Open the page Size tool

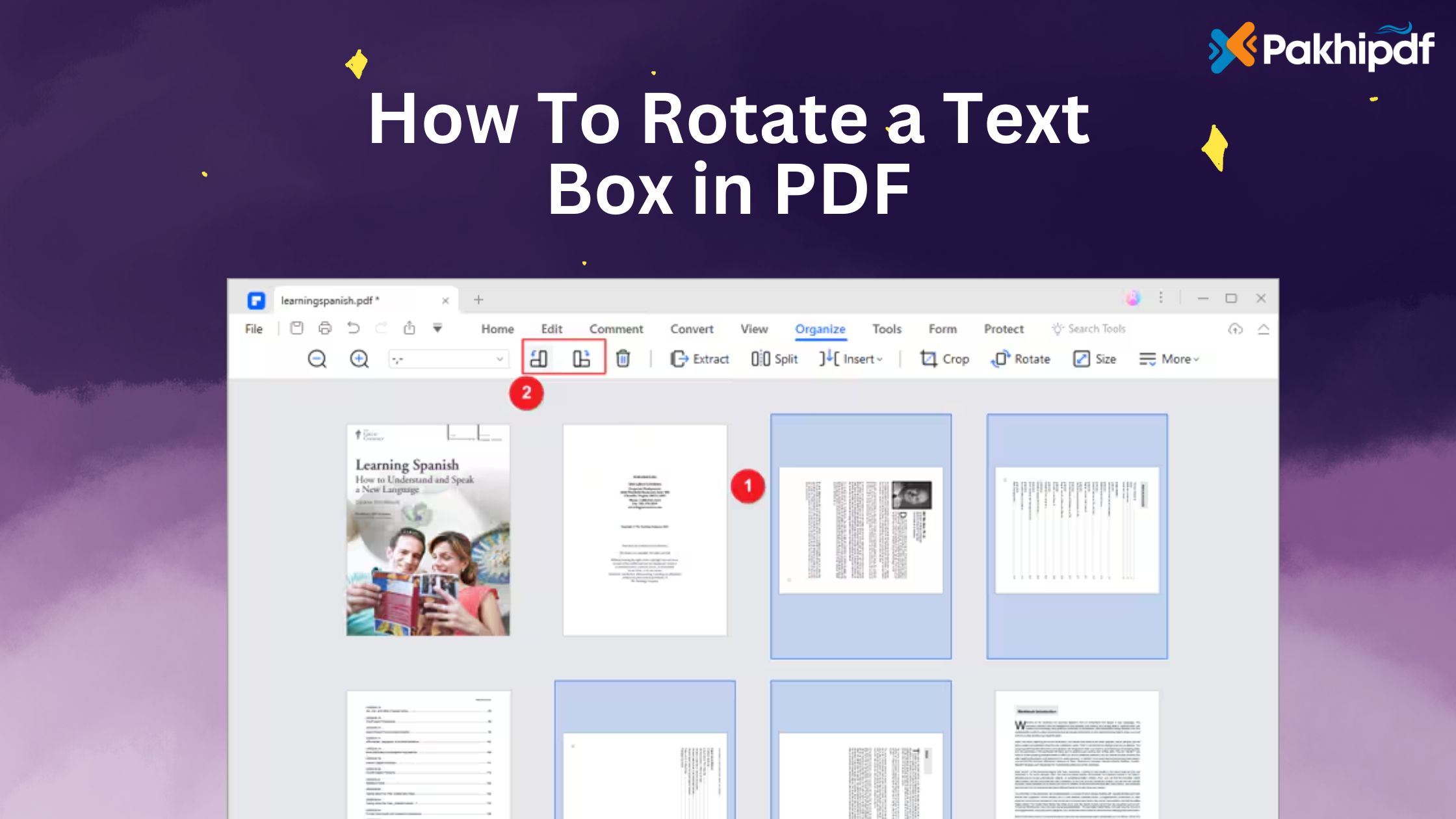point(1095,359)
